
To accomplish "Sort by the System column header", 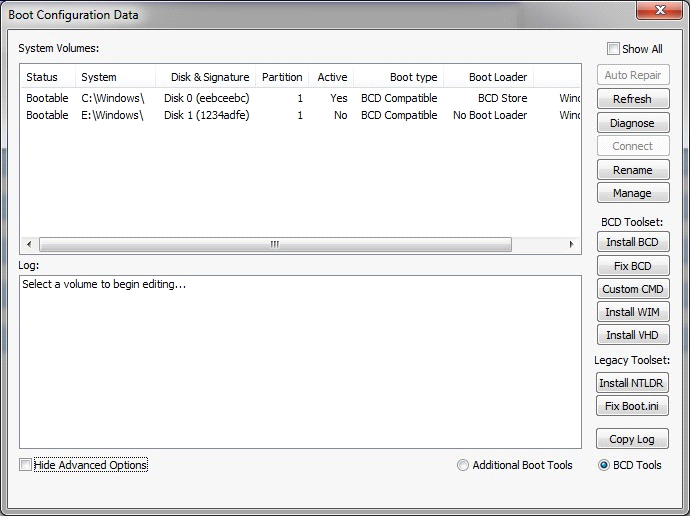I will tap(115, 77).
